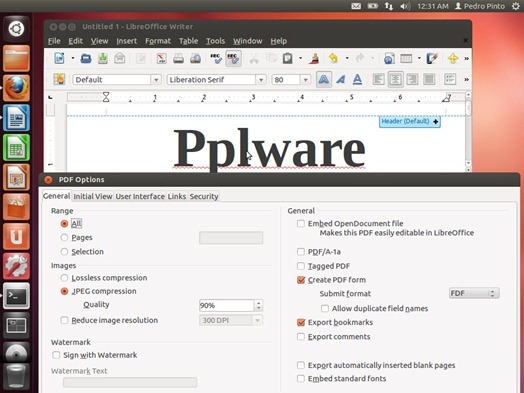Show Draw Functions icon
The image size is (524, 393).
coord(432,58)
